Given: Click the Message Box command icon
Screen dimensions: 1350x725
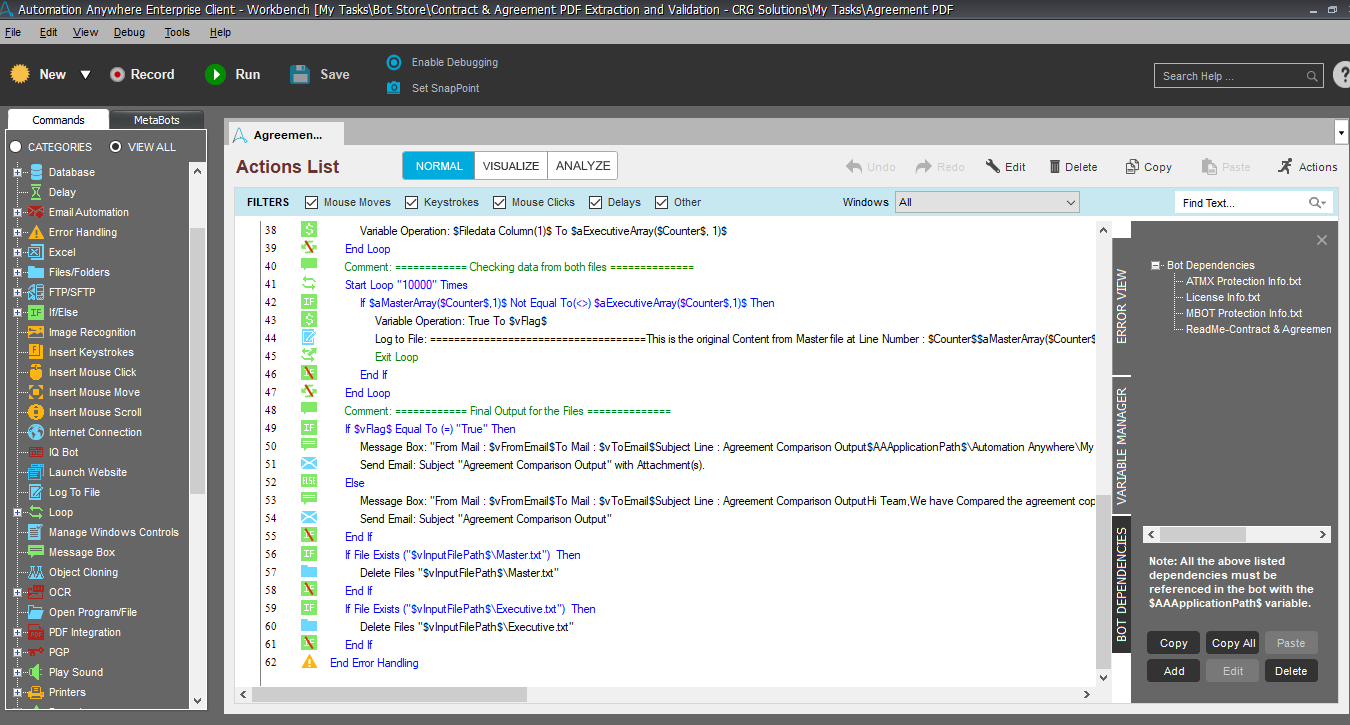Looking at the screenshot, I should [x=36, y=552].
